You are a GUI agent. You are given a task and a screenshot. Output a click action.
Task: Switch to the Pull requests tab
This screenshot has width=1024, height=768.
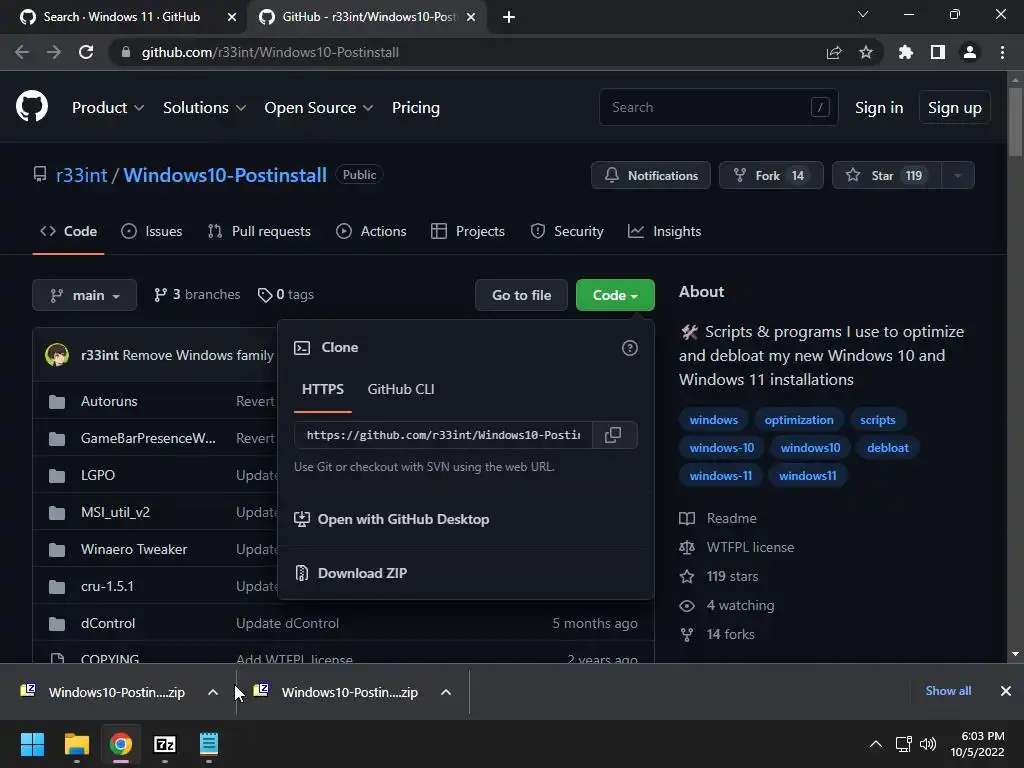click(x=259, y=231)
